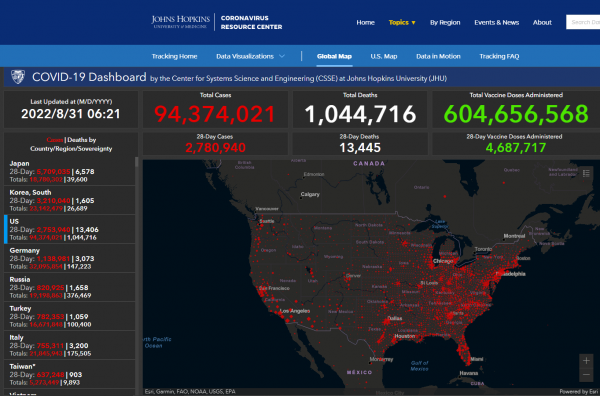Image resolution: width=600 pixels, height=396 pixels.
Task: Switch country list to Cases view
Action: point(54,140)
